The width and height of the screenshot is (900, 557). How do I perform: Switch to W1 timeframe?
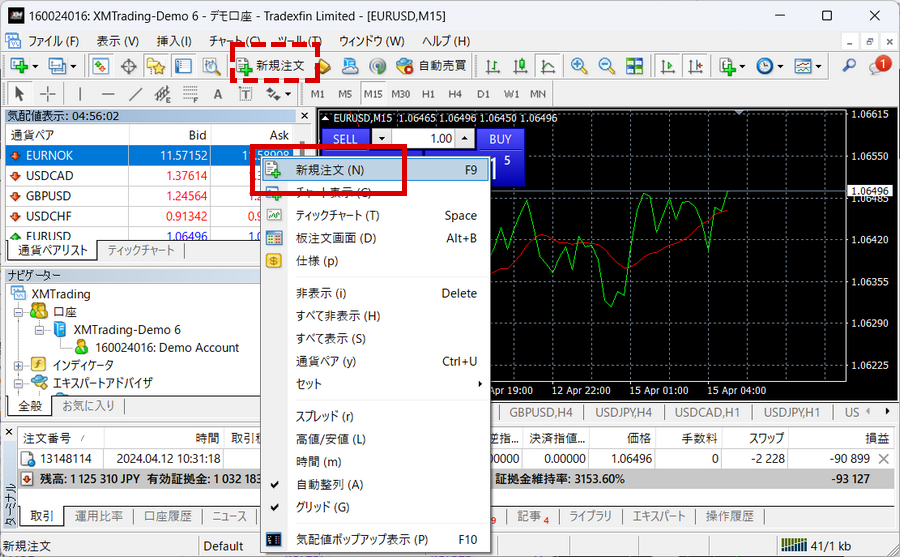[511, 94]
